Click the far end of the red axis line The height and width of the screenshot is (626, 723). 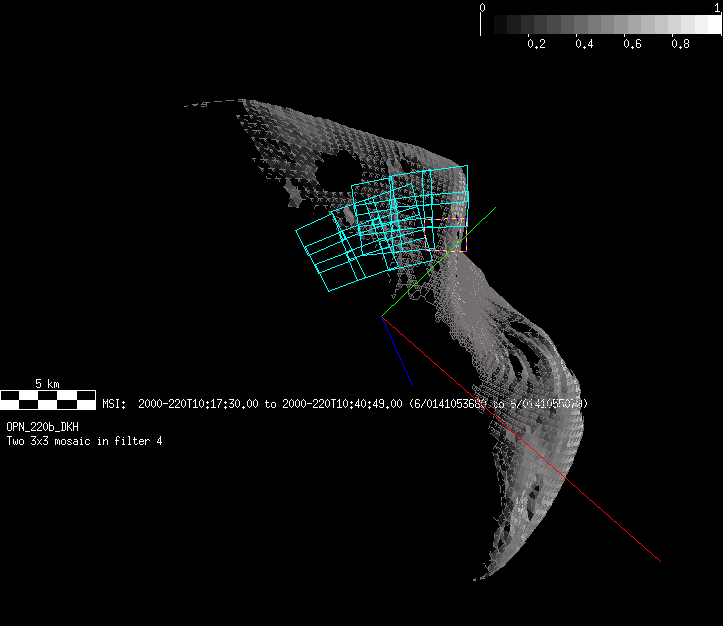tap(659, 560)
